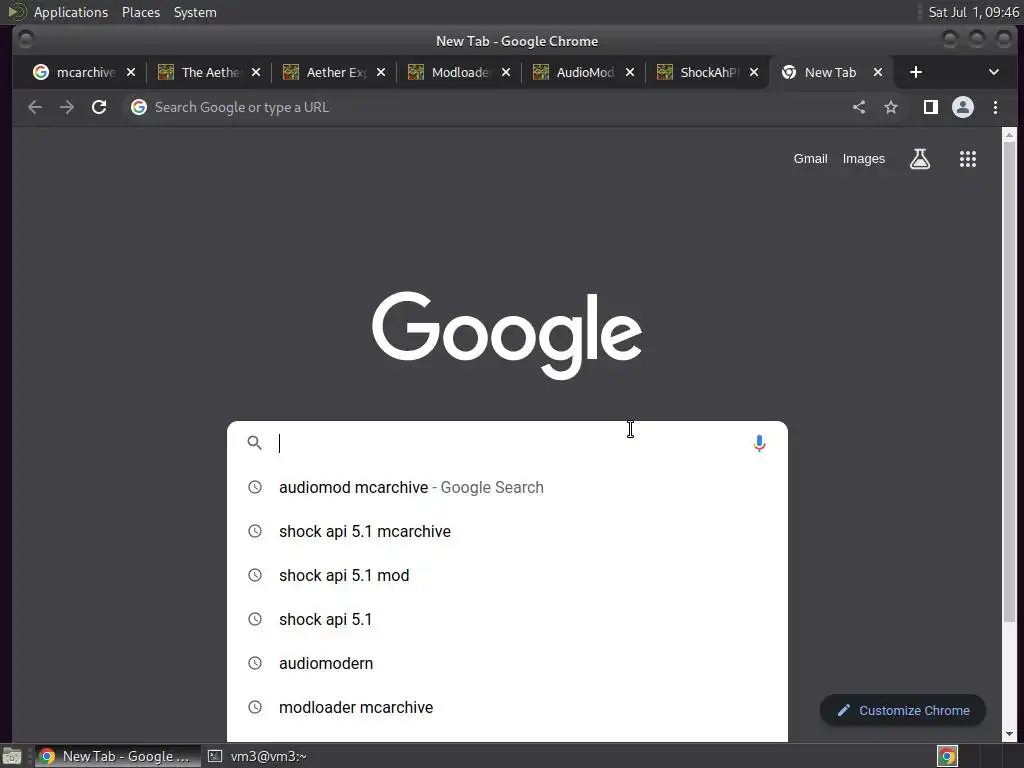Select suggestion audiomod mcarchive

(507, 487)
